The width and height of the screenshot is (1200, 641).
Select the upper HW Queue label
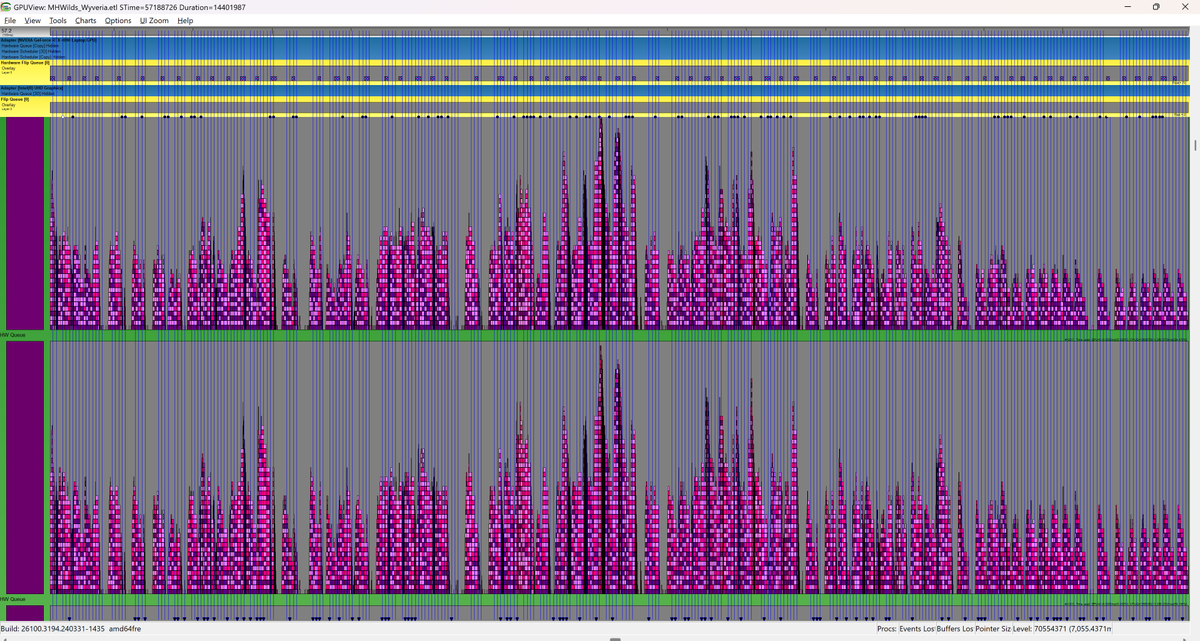pyautogui.click(x=13, y=335)
